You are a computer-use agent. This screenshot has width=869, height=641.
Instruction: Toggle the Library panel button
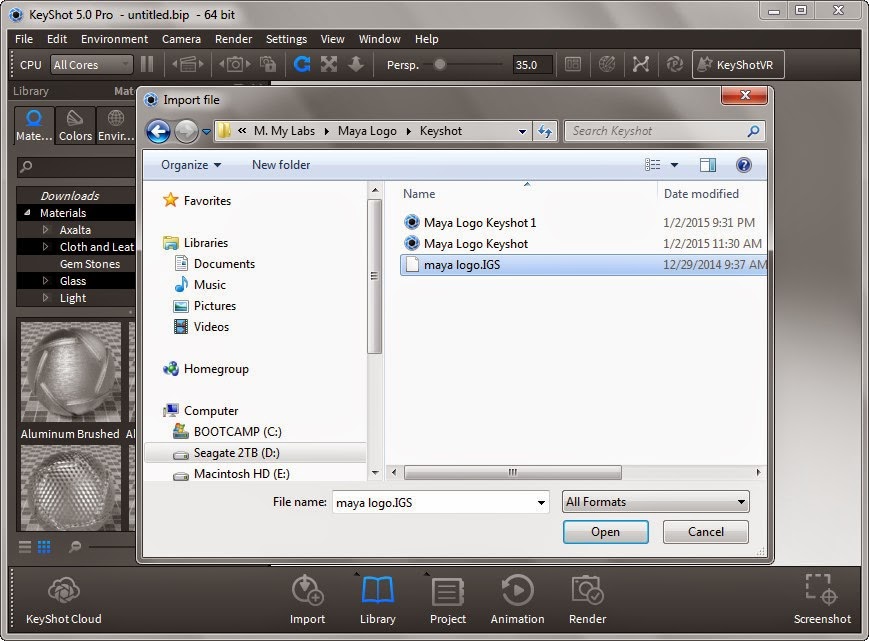(x=377, y=599)
